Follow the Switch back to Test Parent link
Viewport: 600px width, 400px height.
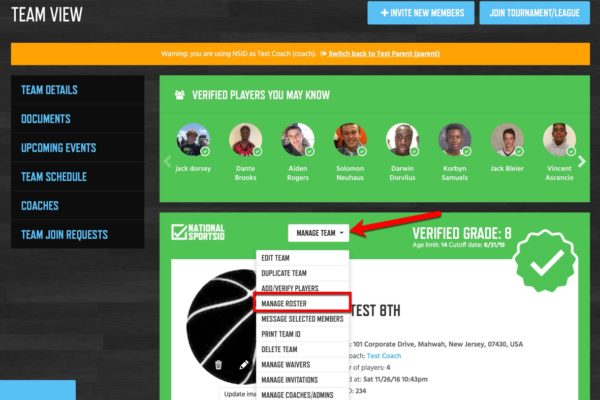(x=384, y=54)
